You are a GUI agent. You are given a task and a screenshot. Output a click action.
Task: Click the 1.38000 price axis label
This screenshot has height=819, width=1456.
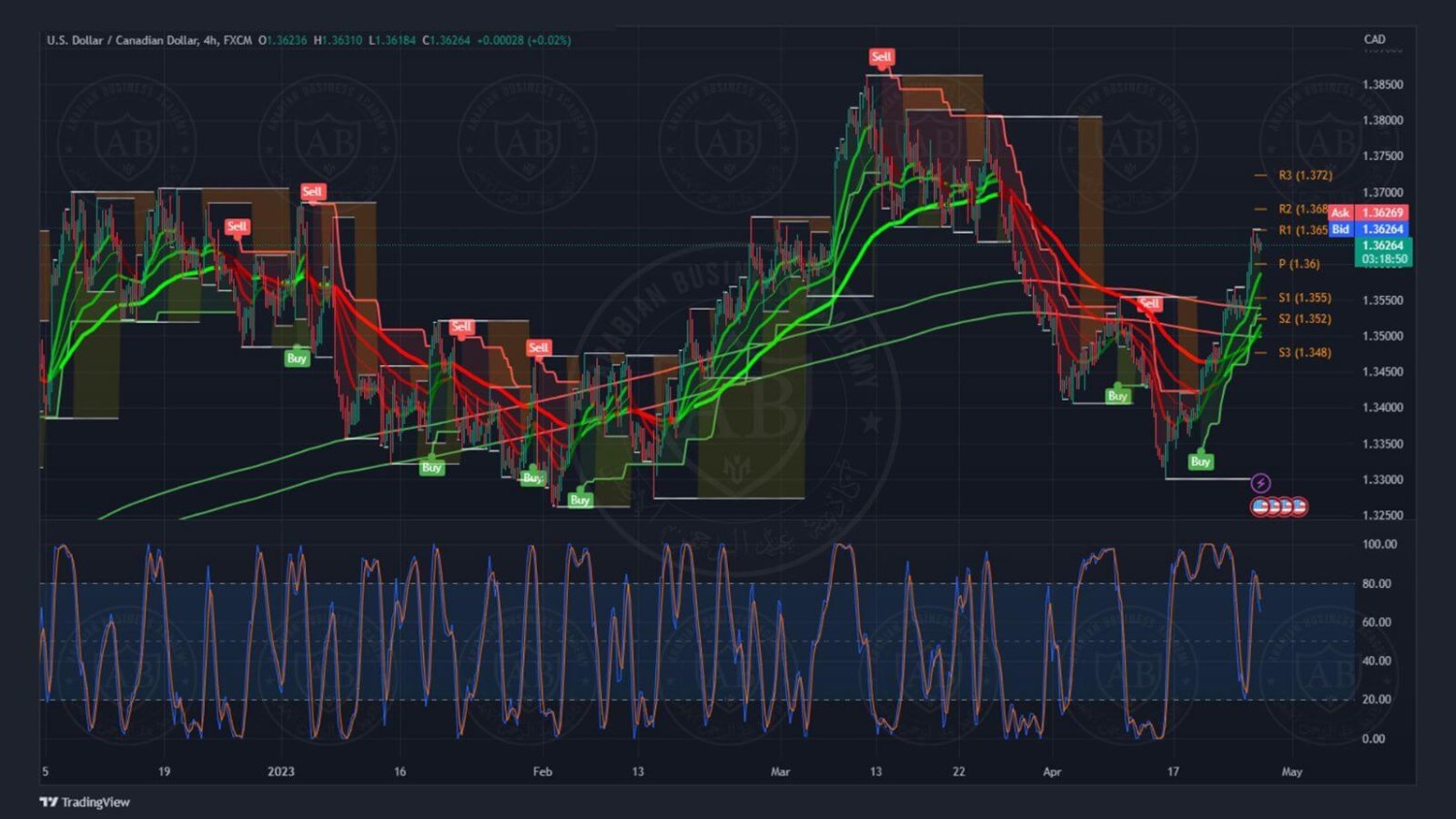point(1382,120)
